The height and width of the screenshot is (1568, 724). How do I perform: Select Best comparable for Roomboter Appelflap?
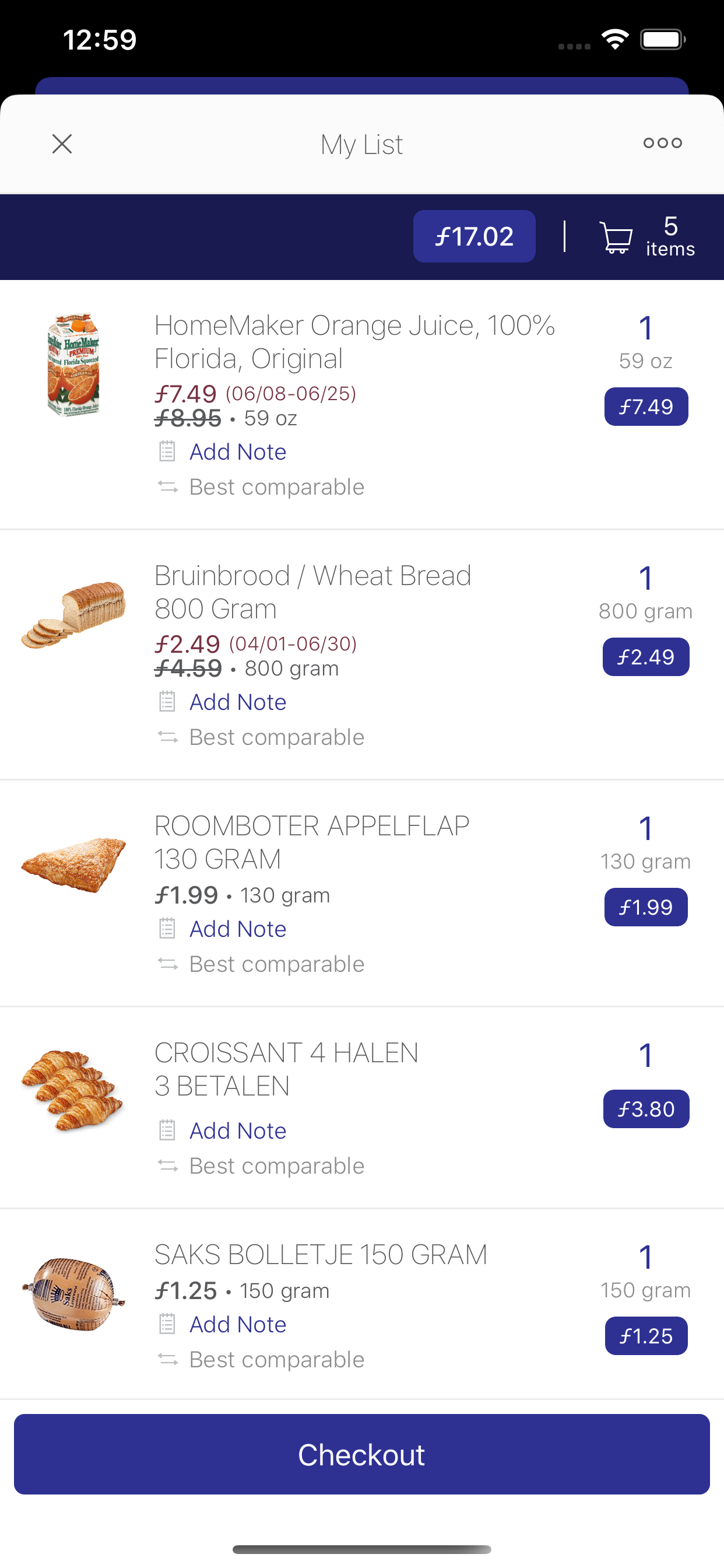[277, 964]
